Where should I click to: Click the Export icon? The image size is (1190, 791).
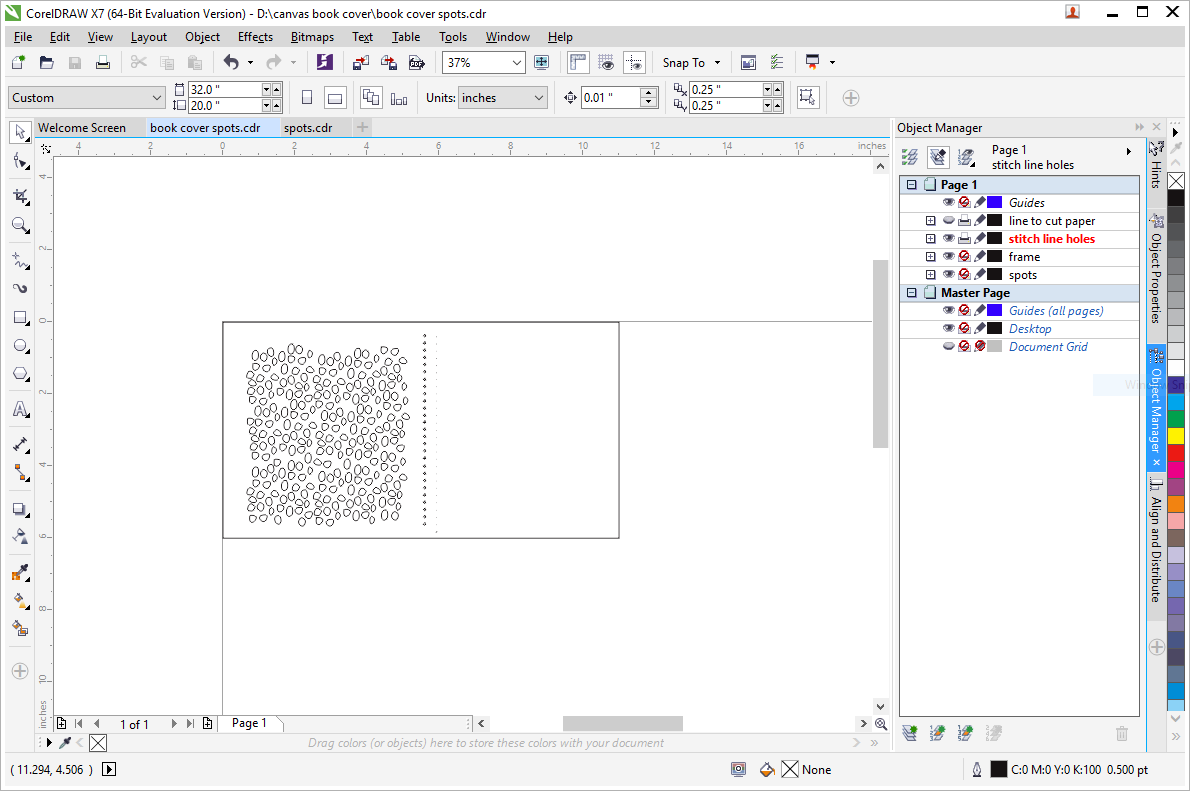click(389, 62)
